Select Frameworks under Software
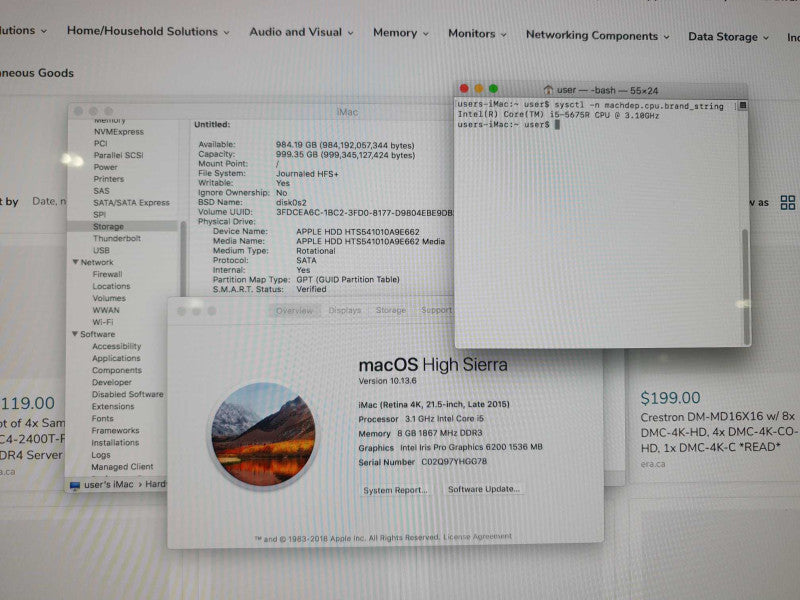The image size is (800, 600). (115, 430)
